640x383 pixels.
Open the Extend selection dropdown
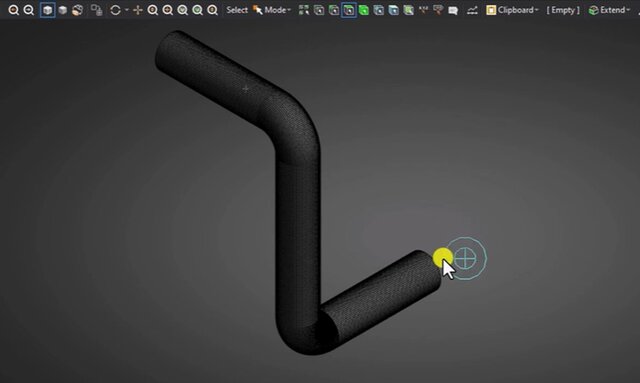coord(609,10)
